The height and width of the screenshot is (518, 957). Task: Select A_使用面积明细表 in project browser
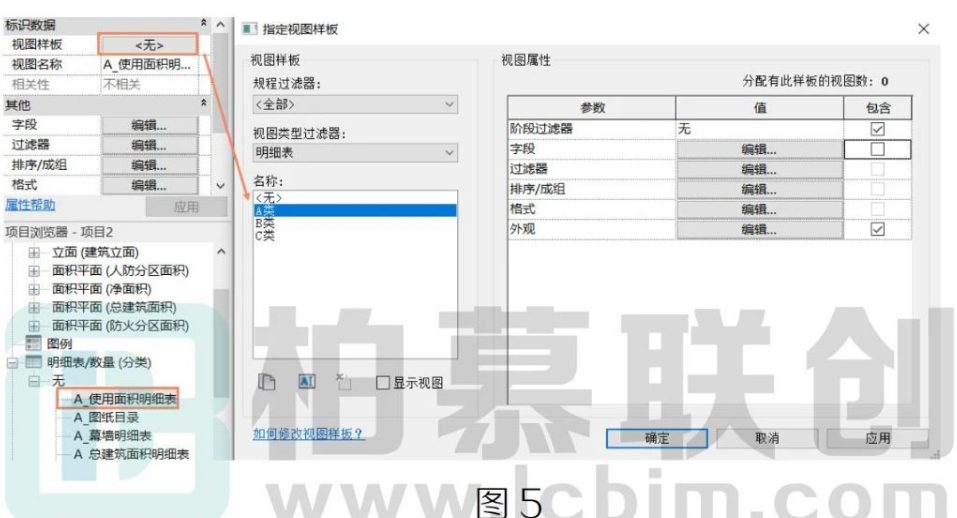(125, 399)
